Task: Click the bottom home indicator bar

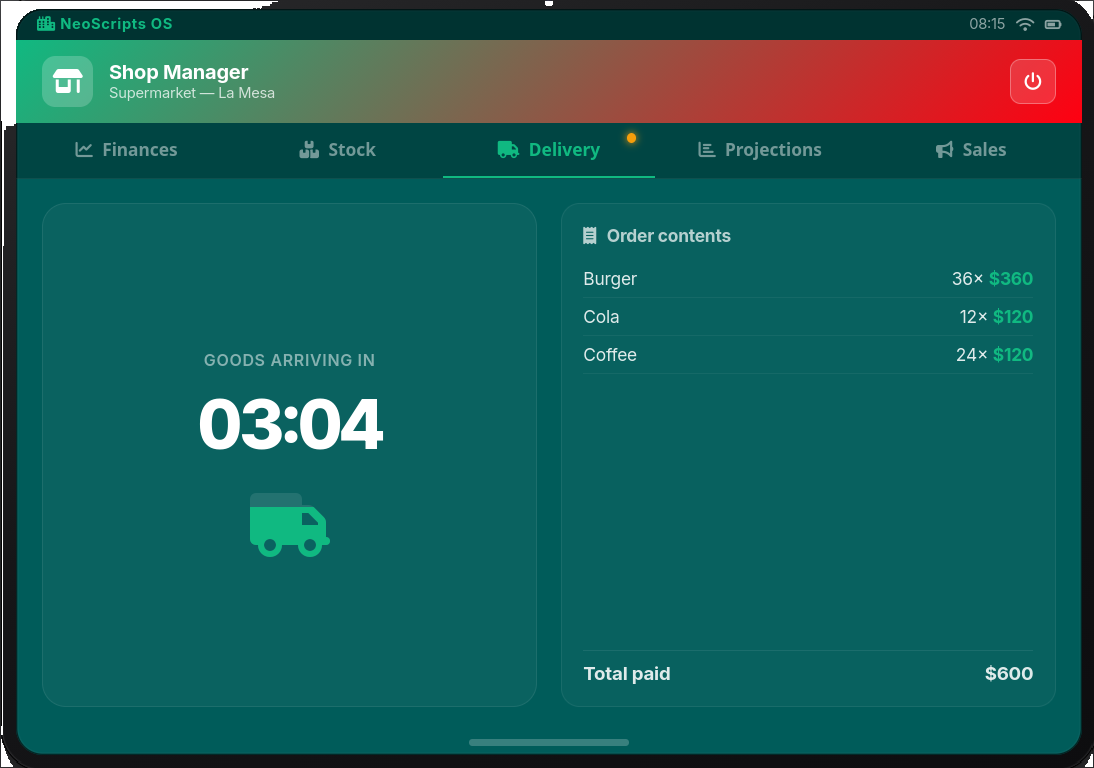Action: click(x=549, y=742)
